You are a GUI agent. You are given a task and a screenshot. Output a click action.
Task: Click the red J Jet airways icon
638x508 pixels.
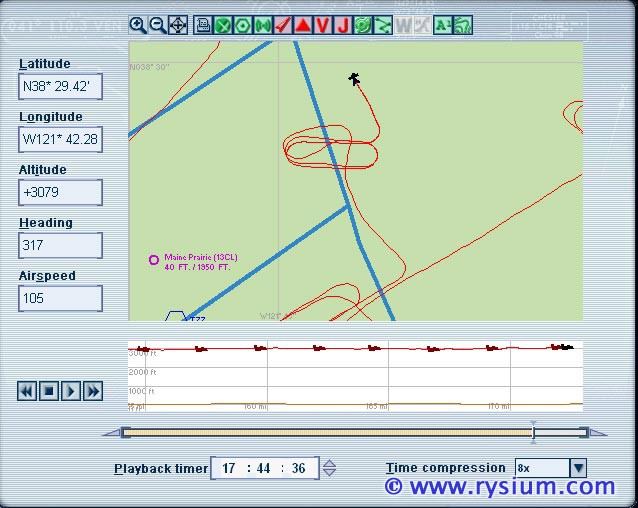click(342, 25)
